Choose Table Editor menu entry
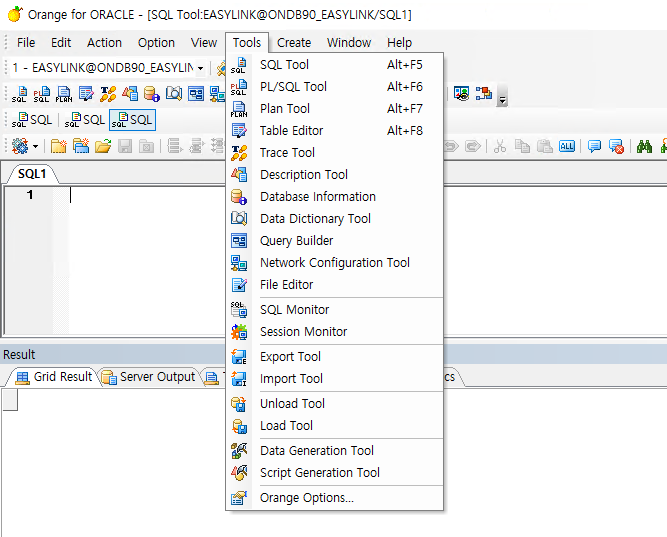Viewport: 667px width, 537px height. (334, 131)
